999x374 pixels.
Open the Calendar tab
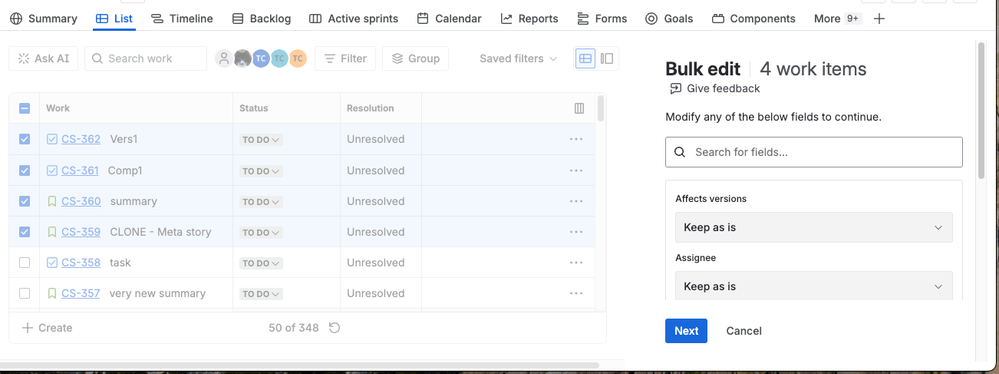point(449,18)
